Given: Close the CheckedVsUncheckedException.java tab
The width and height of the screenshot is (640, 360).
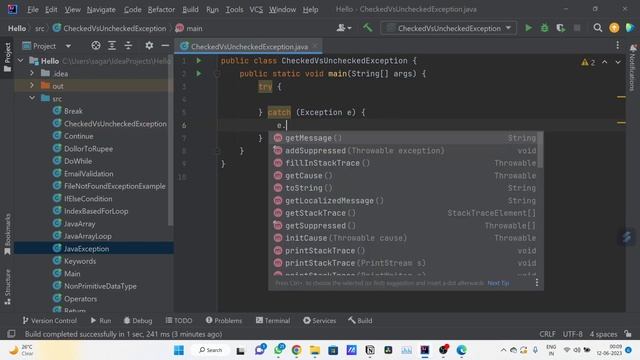Looking at the screenshot, I should [x=315, y=46].
